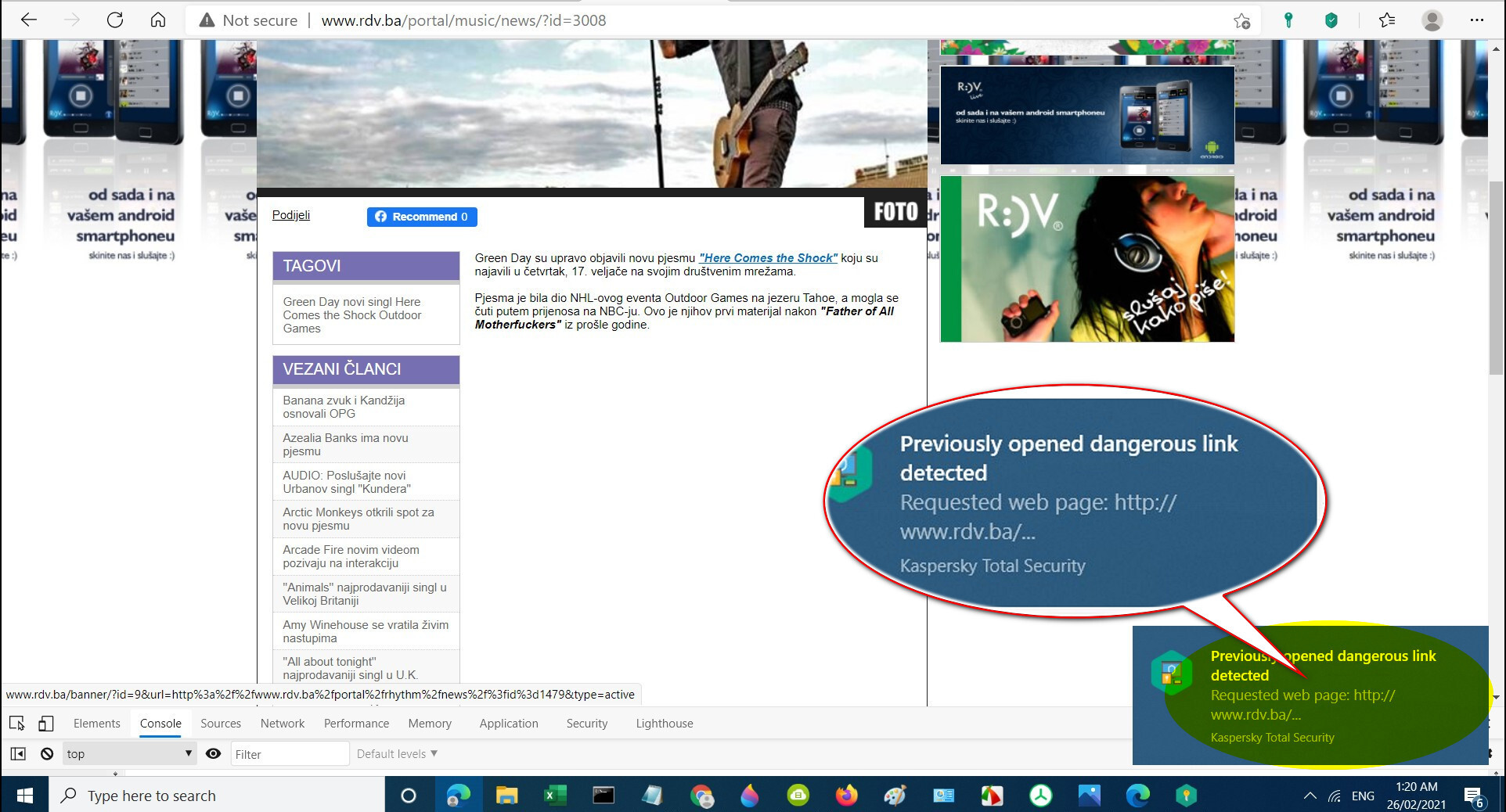Open the Green Day novi singl tag
This screenshot has height=812, width=1506.
pos(352,315)
